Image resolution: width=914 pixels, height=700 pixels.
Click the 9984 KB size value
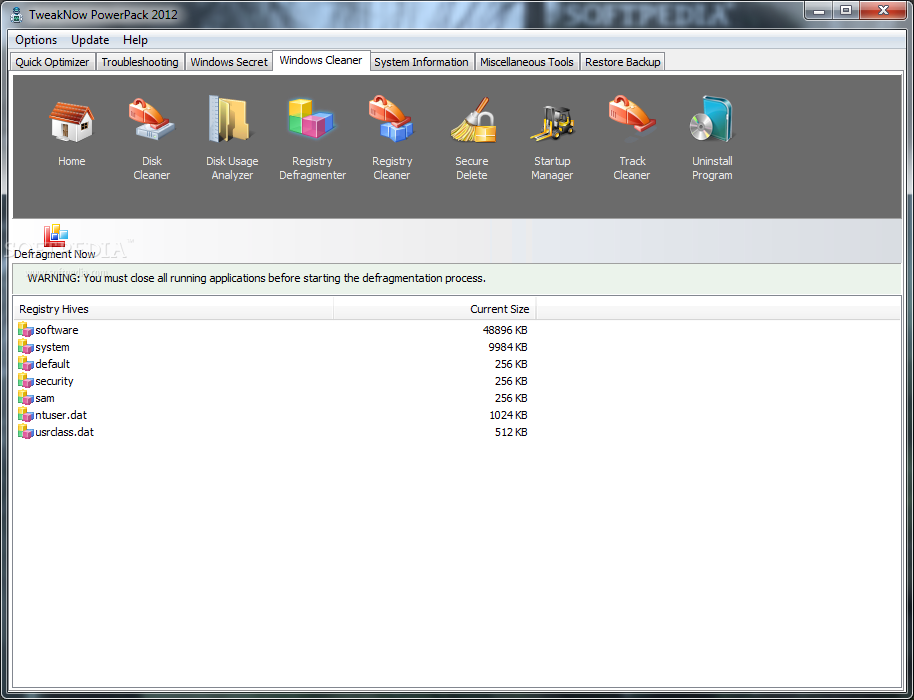tap(508, 347)
